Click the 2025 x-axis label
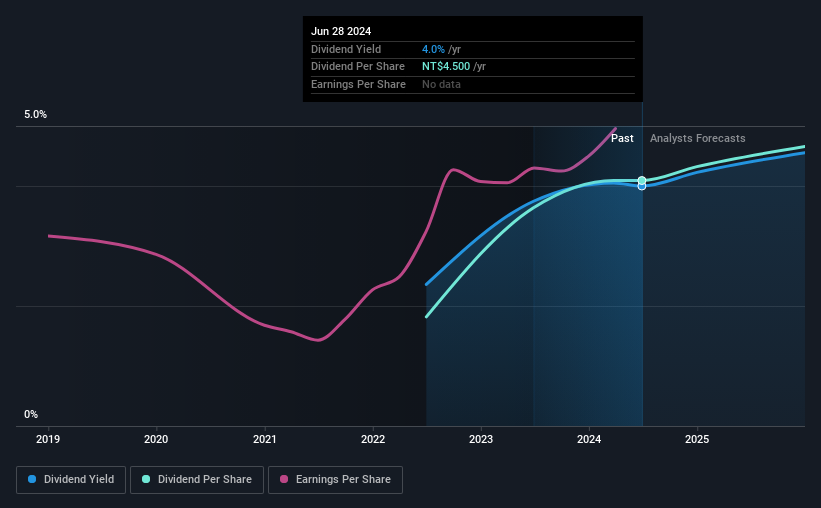 (697, 439)
